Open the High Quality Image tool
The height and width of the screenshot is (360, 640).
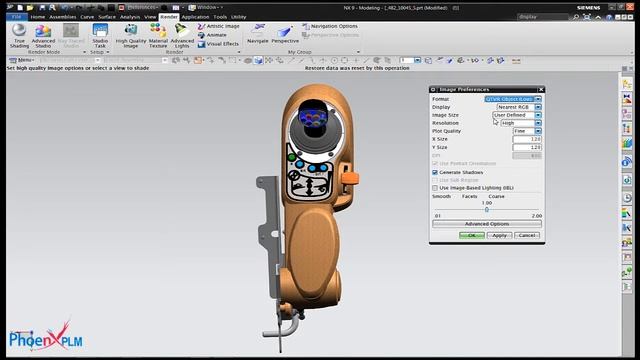(x=131, y=36)
